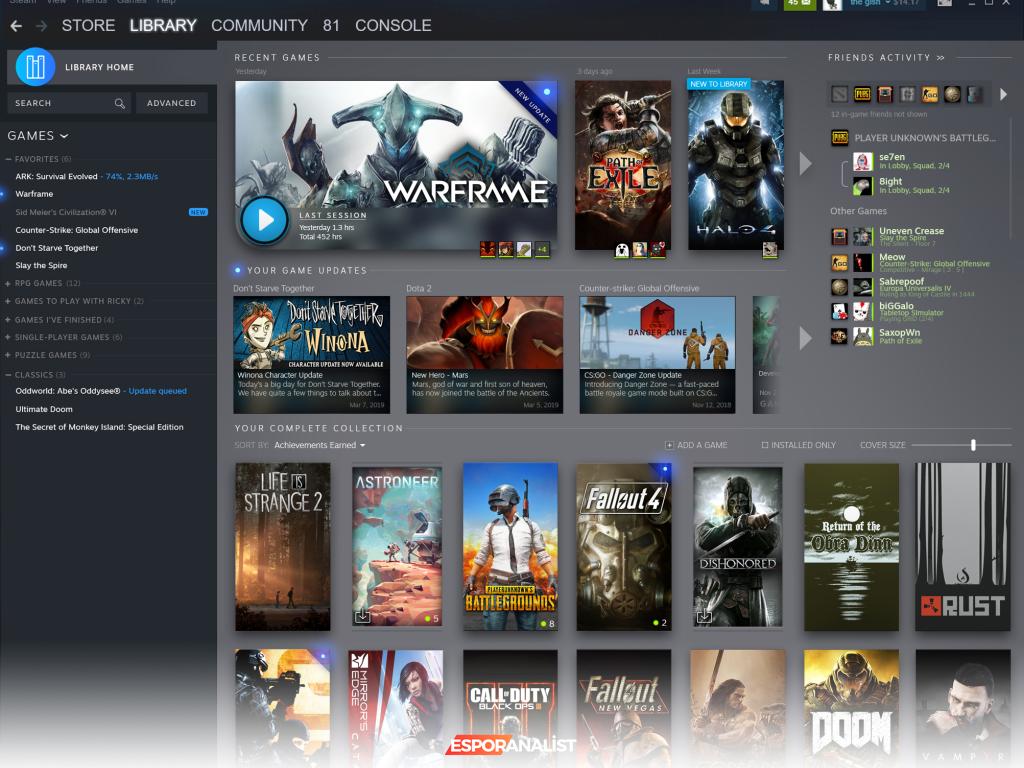Open the 81 tab in navigation
The image size is (1024, 768).
(331, 25)
